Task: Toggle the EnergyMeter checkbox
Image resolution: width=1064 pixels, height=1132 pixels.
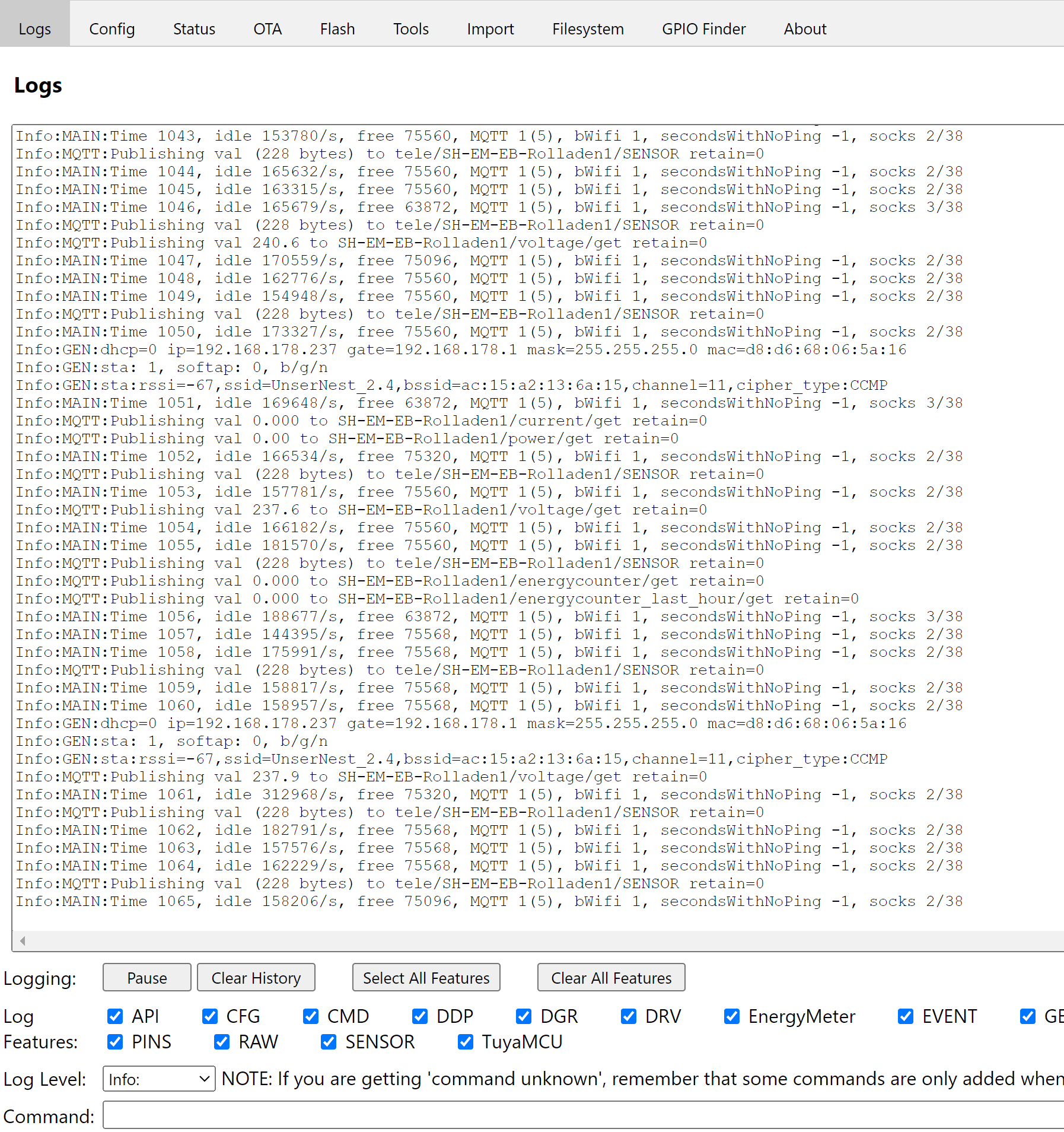Action: (x=732, y=1016)
